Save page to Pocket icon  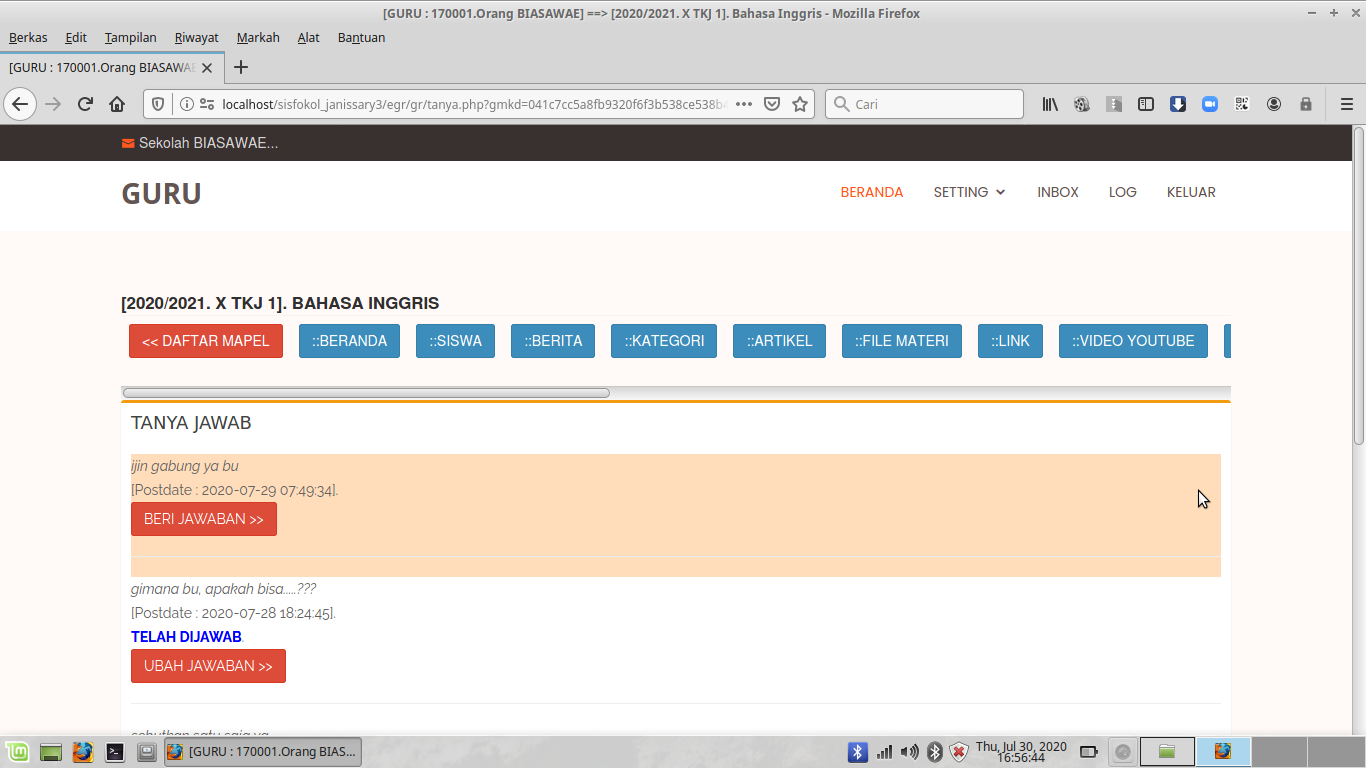[772, 104]
